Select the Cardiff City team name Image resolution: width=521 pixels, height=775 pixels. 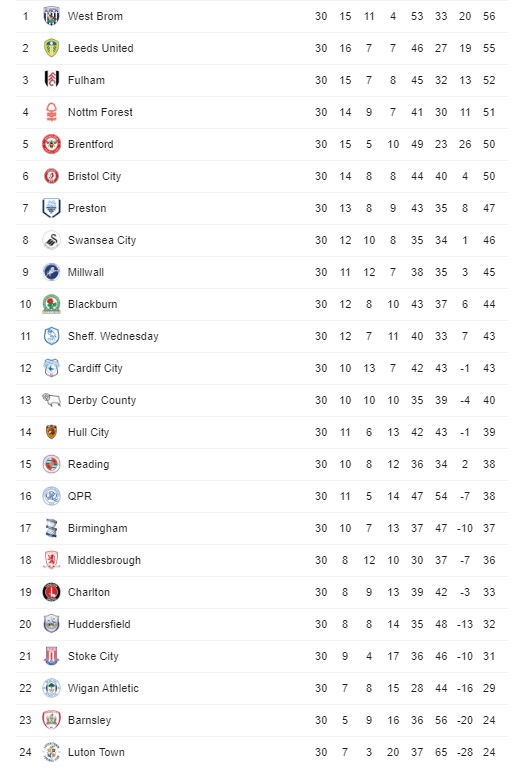coord(95,368)
